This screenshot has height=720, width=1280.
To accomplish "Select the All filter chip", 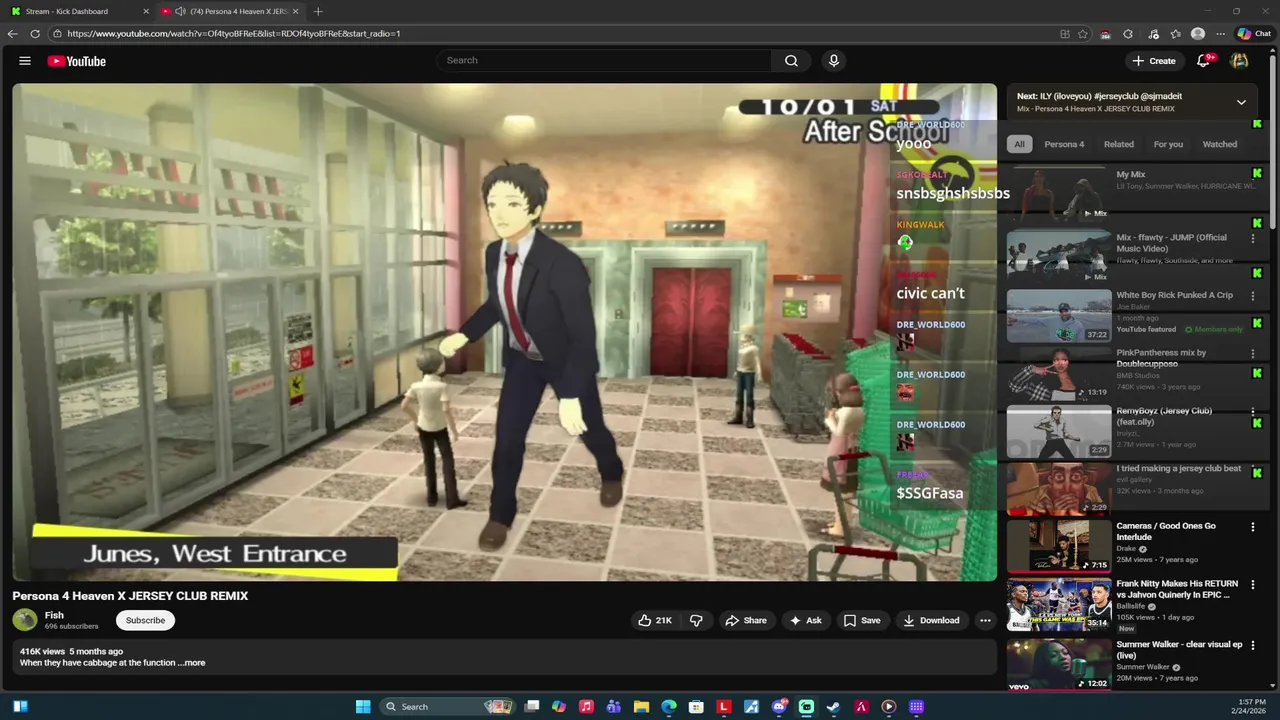I will coord(1019,144).
